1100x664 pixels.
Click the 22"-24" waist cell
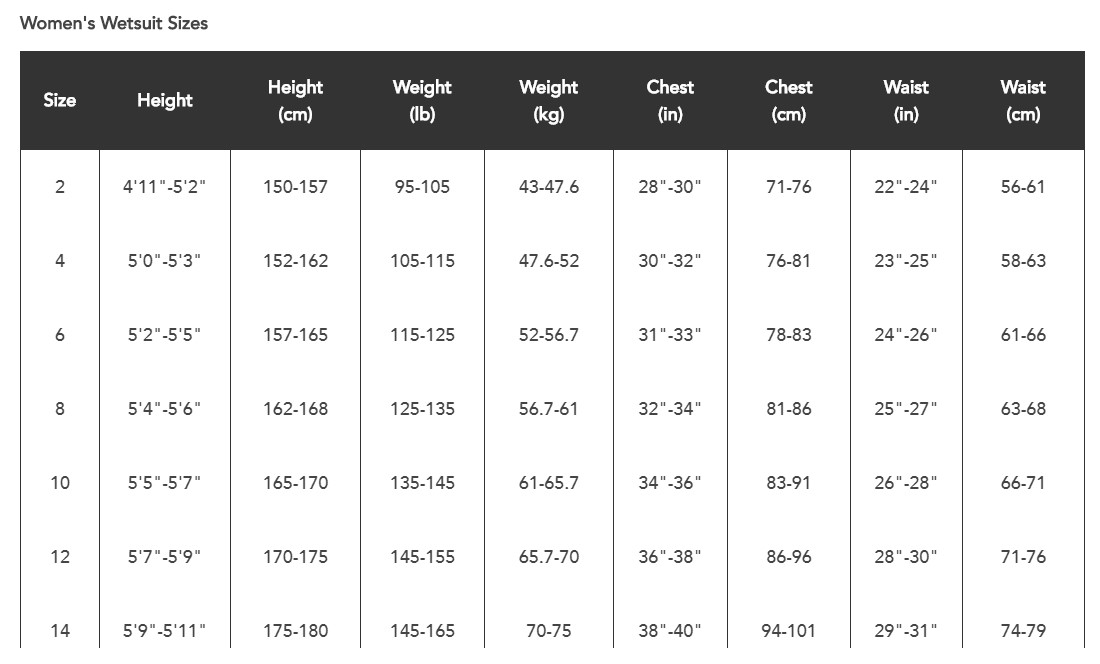coord(906,187)
